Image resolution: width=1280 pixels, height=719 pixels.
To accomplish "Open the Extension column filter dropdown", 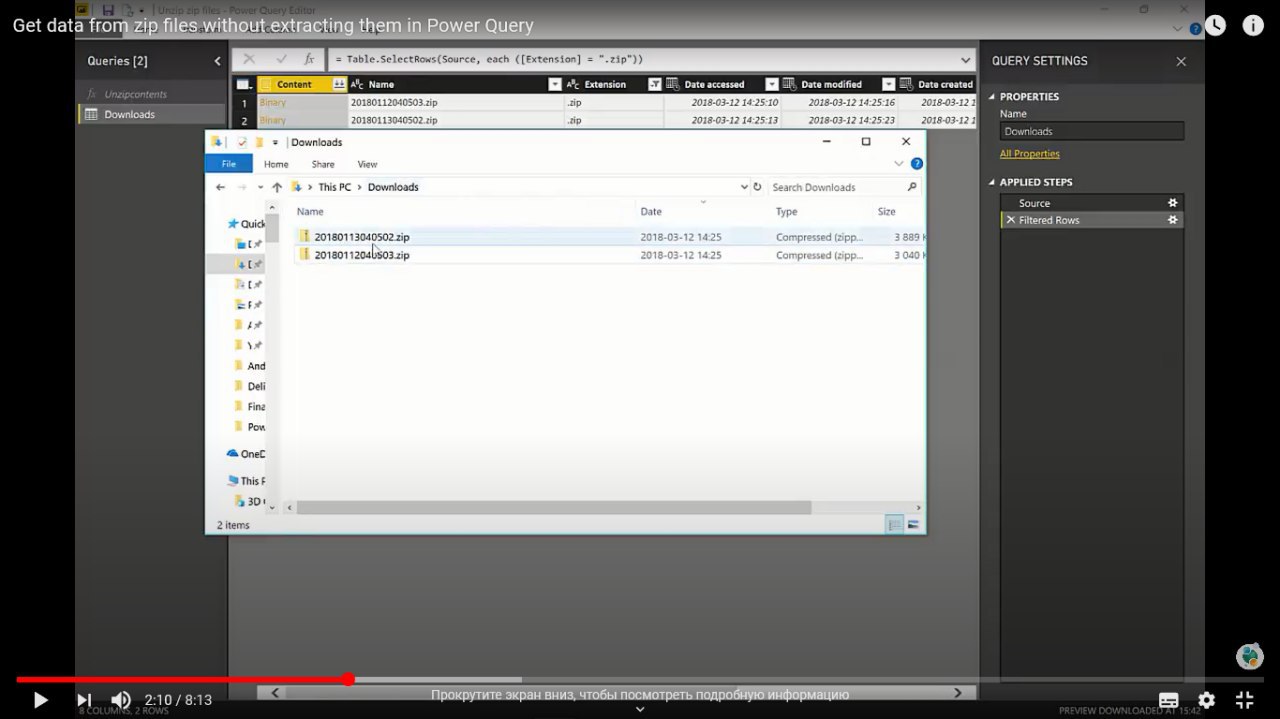I will pos(654,84).
